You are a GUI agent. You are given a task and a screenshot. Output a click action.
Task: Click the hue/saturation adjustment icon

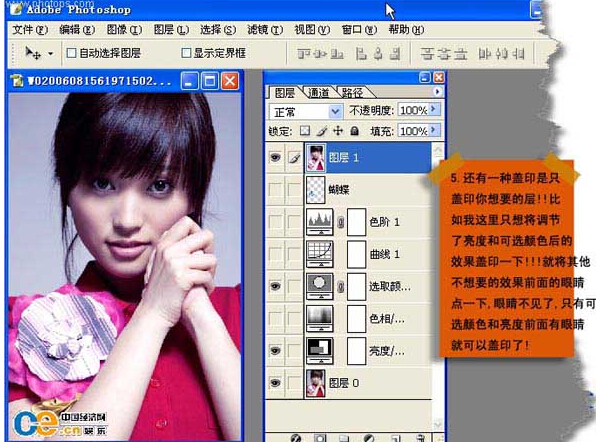click(320, 318)
